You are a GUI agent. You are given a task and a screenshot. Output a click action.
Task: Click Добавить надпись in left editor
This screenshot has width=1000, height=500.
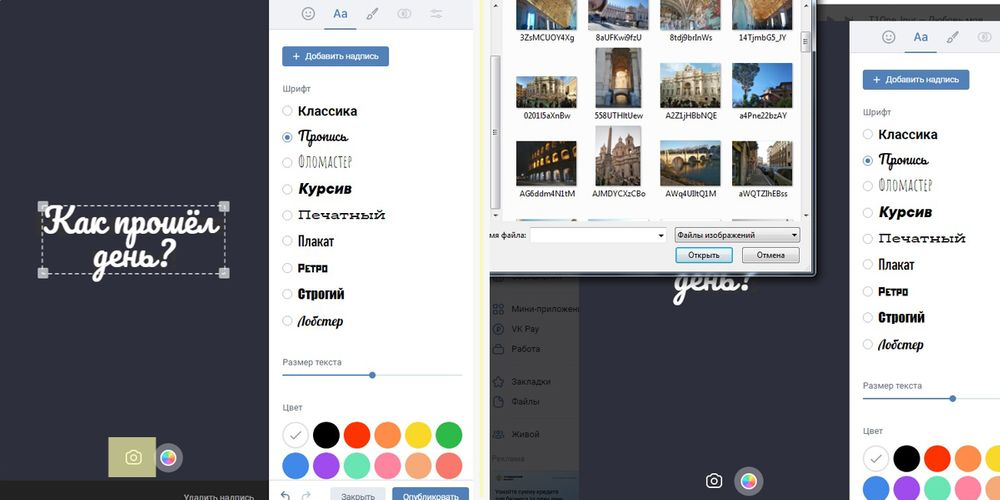click(335, 56)
